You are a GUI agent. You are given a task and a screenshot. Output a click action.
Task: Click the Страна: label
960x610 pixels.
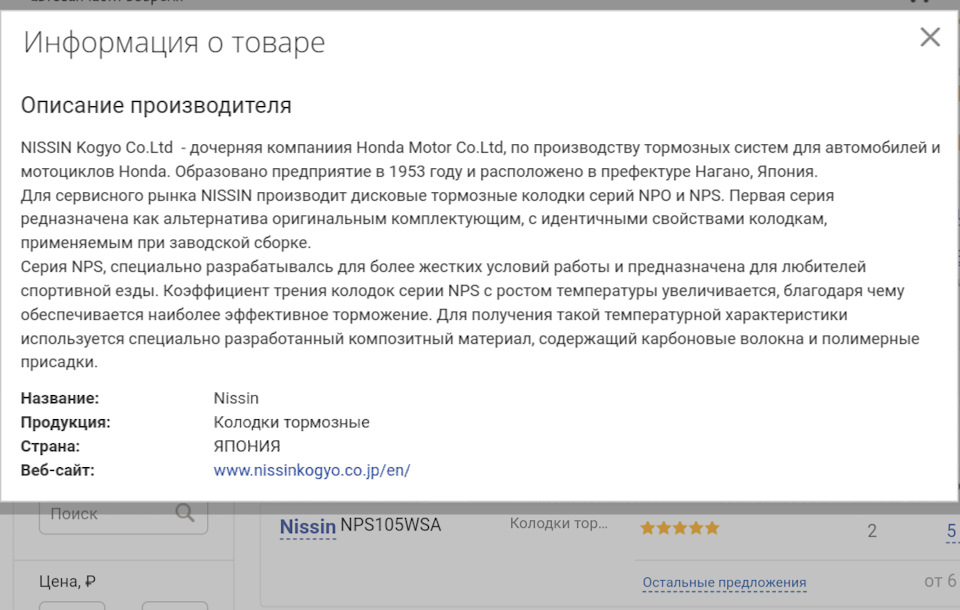(x=50, y=446)
